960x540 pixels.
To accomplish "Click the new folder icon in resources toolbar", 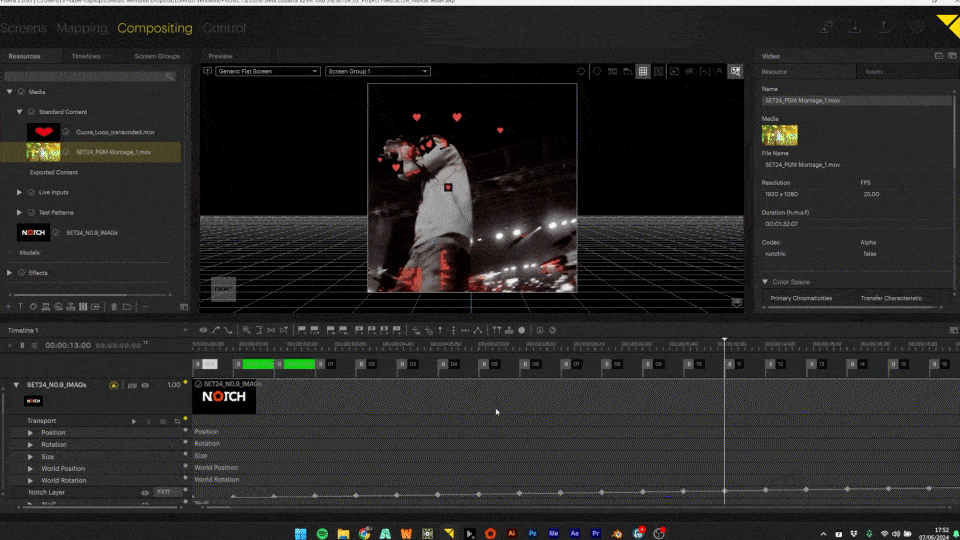I will click(x=126, y=307).
